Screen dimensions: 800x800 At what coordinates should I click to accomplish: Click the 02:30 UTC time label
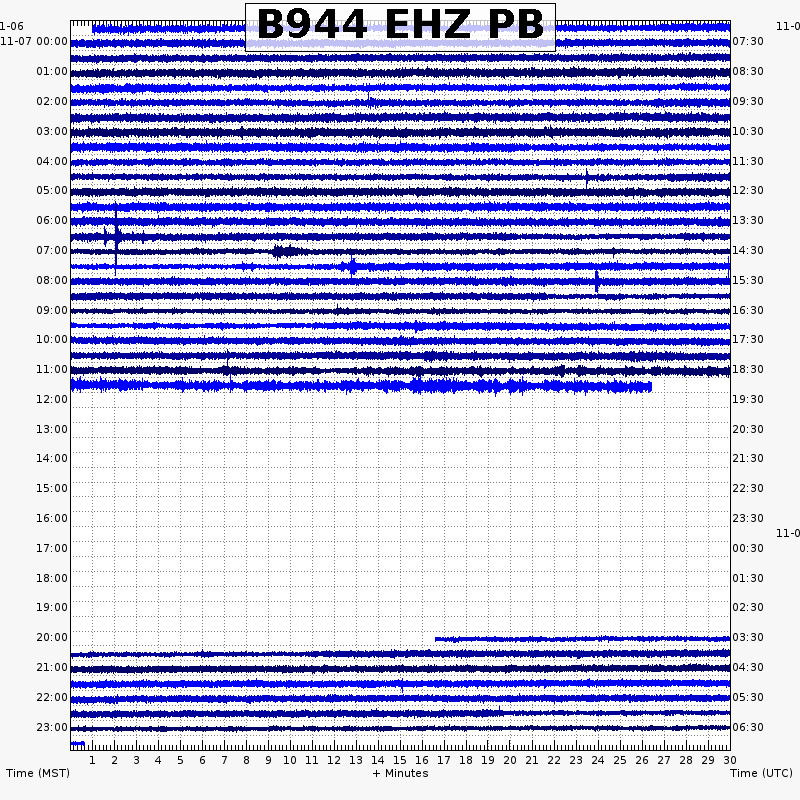point(748,607)
